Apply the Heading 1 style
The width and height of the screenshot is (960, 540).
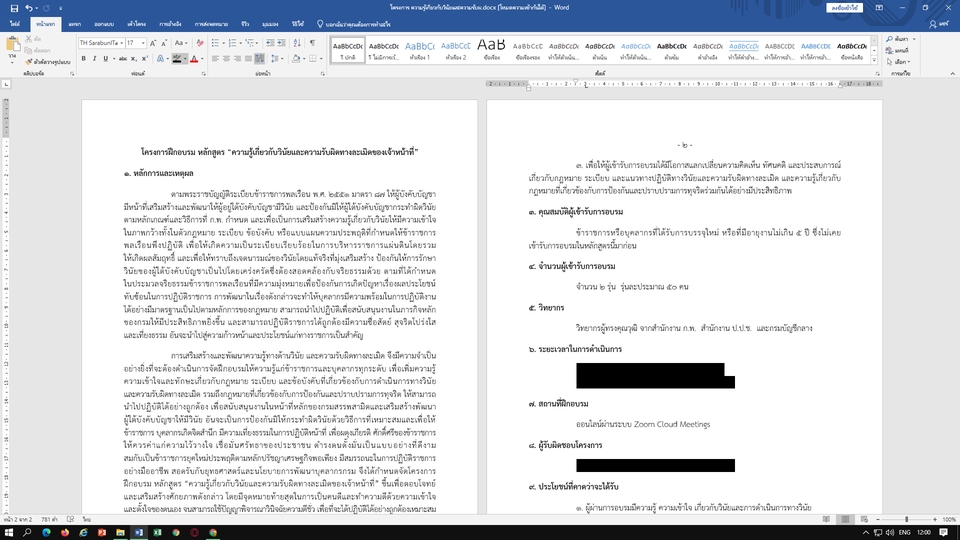click(x=420, y=50)
